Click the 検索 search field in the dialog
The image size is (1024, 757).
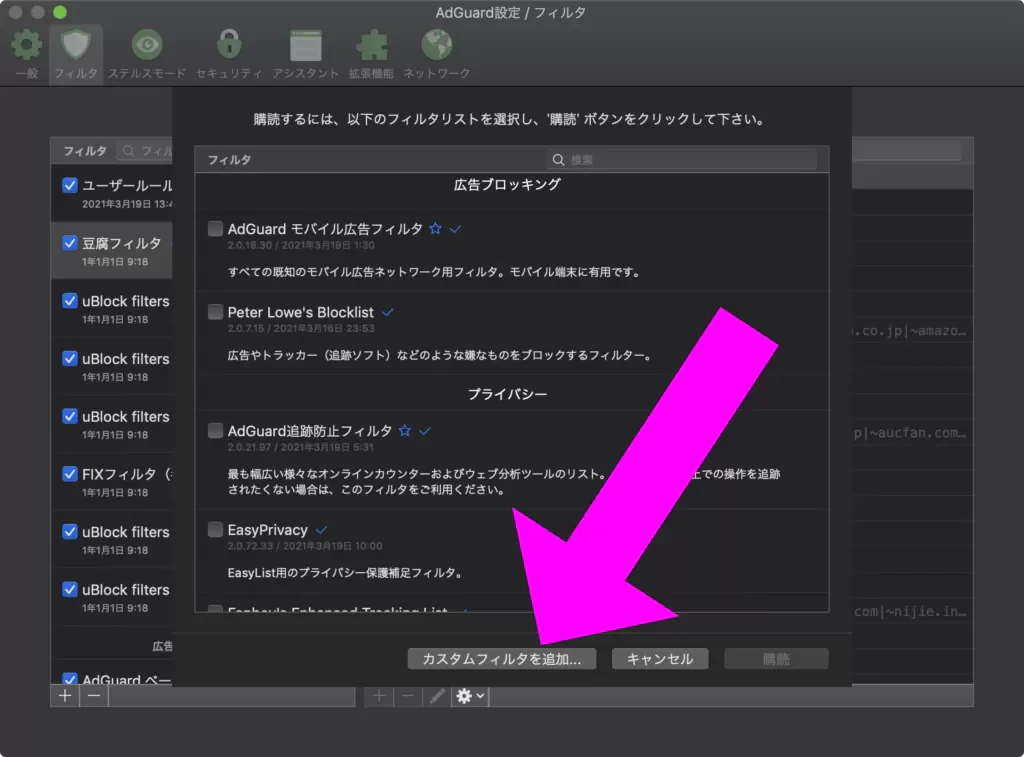coord(690,160)
